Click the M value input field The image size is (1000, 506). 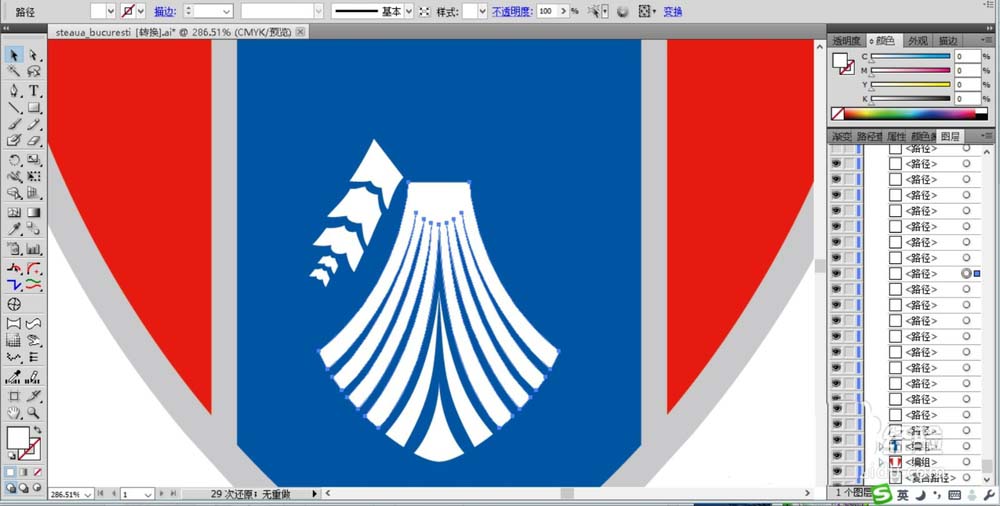[967, 70]
